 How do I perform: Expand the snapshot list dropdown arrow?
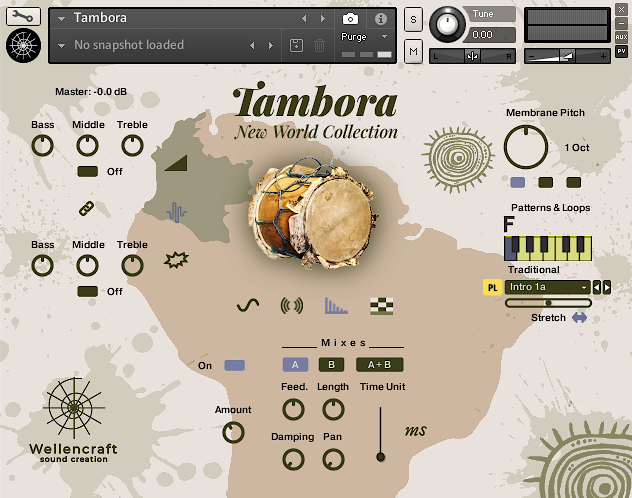pyautogui.click(x=62, y=46)
